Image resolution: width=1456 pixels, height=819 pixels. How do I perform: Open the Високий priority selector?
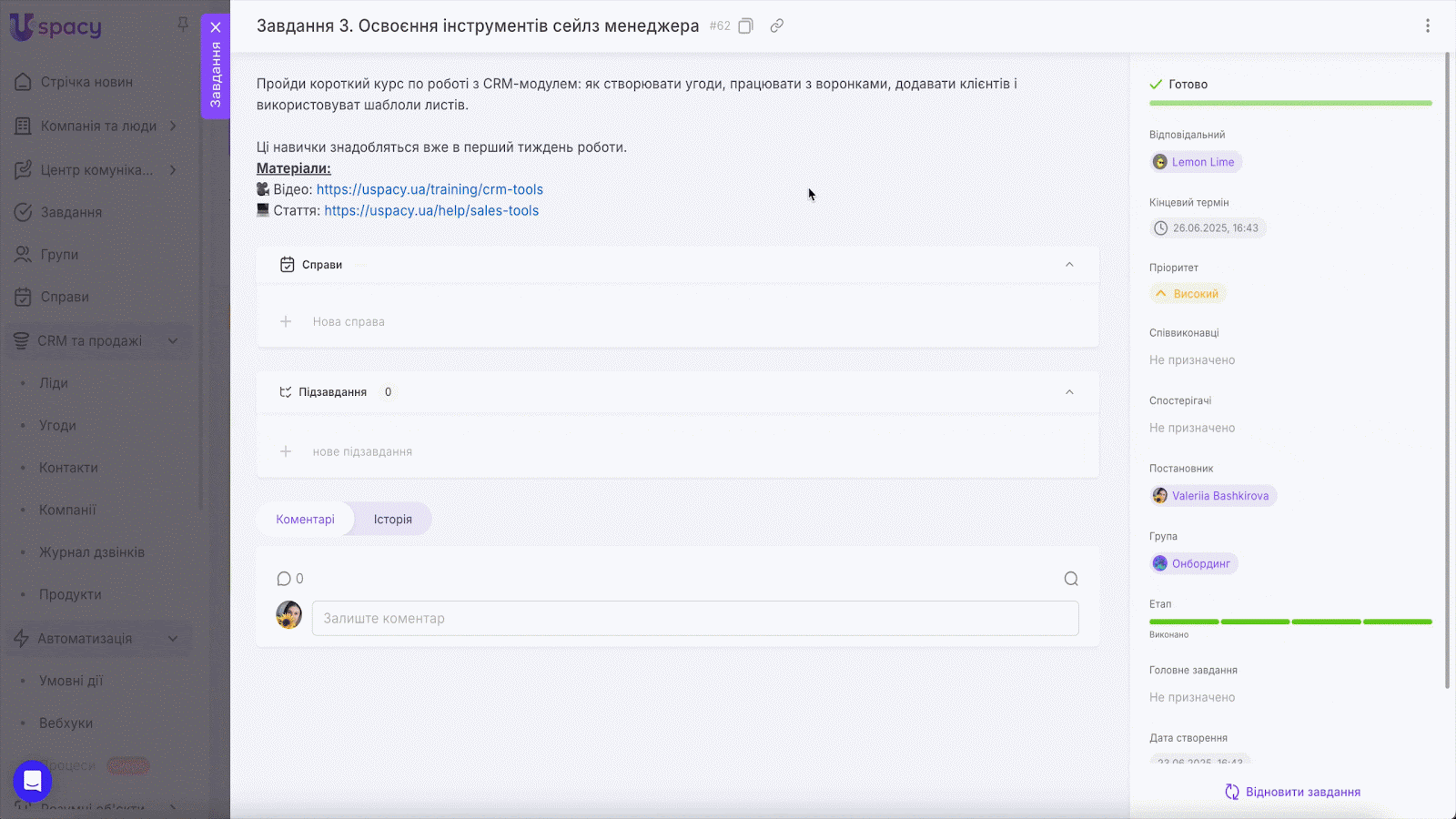(x=1188, y=294)
